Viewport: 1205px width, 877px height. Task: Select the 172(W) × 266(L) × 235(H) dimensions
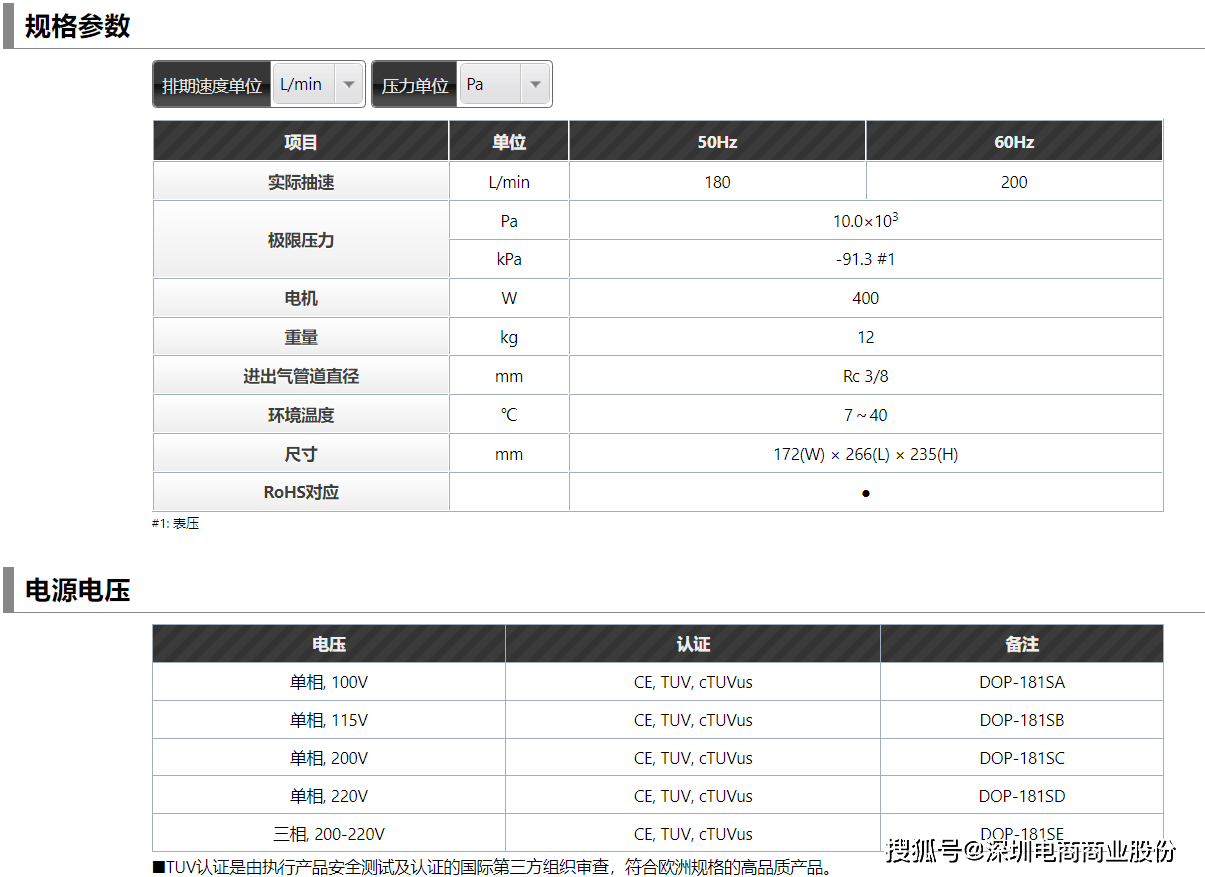pyautogui.click(x=866, y=454)
